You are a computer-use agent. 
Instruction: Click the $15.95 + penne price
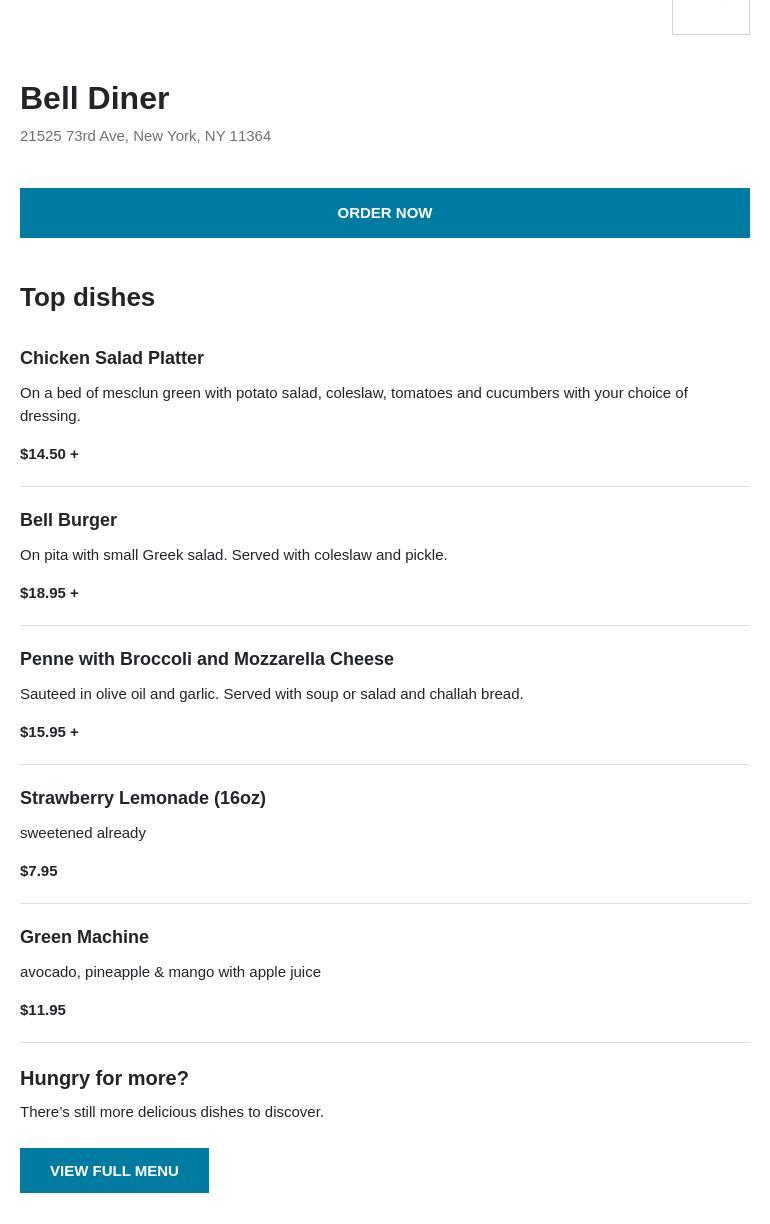(x=49, y=732)
